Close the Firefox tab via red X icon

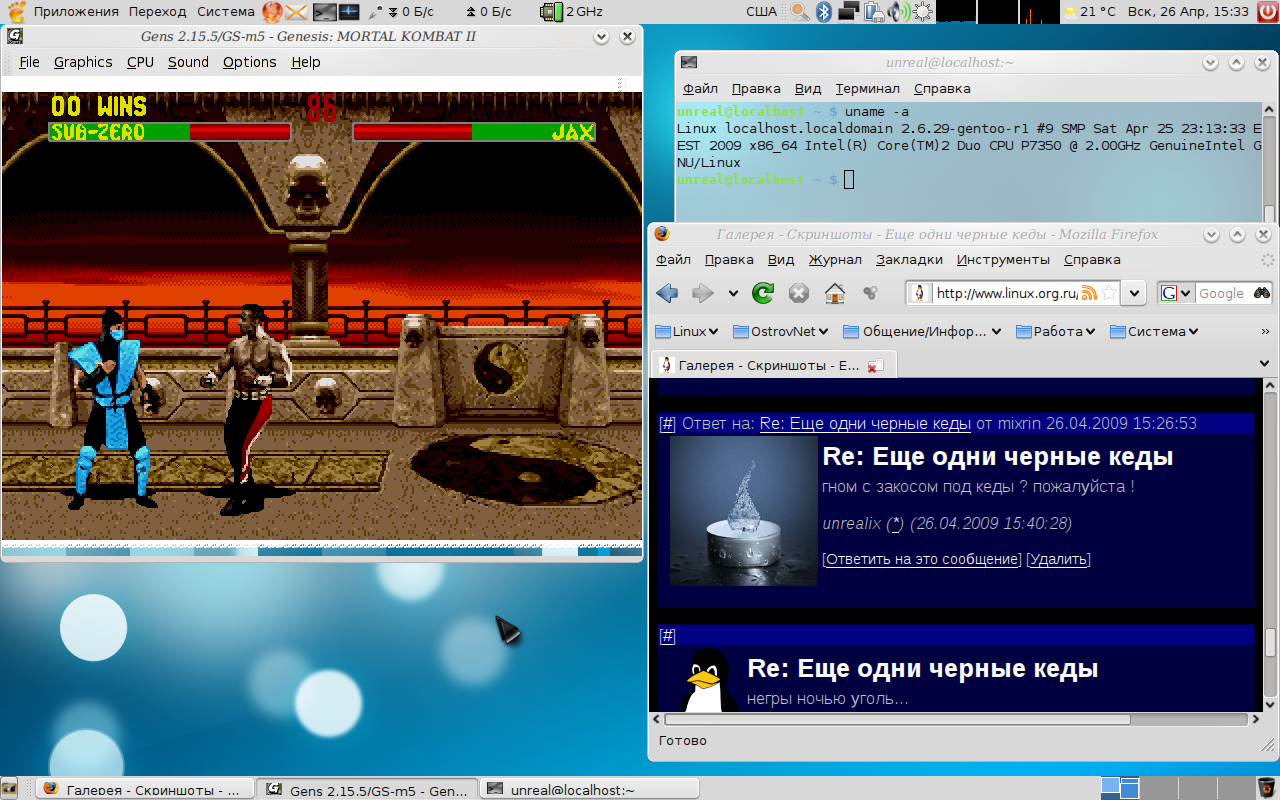click(x=875, y=366)
